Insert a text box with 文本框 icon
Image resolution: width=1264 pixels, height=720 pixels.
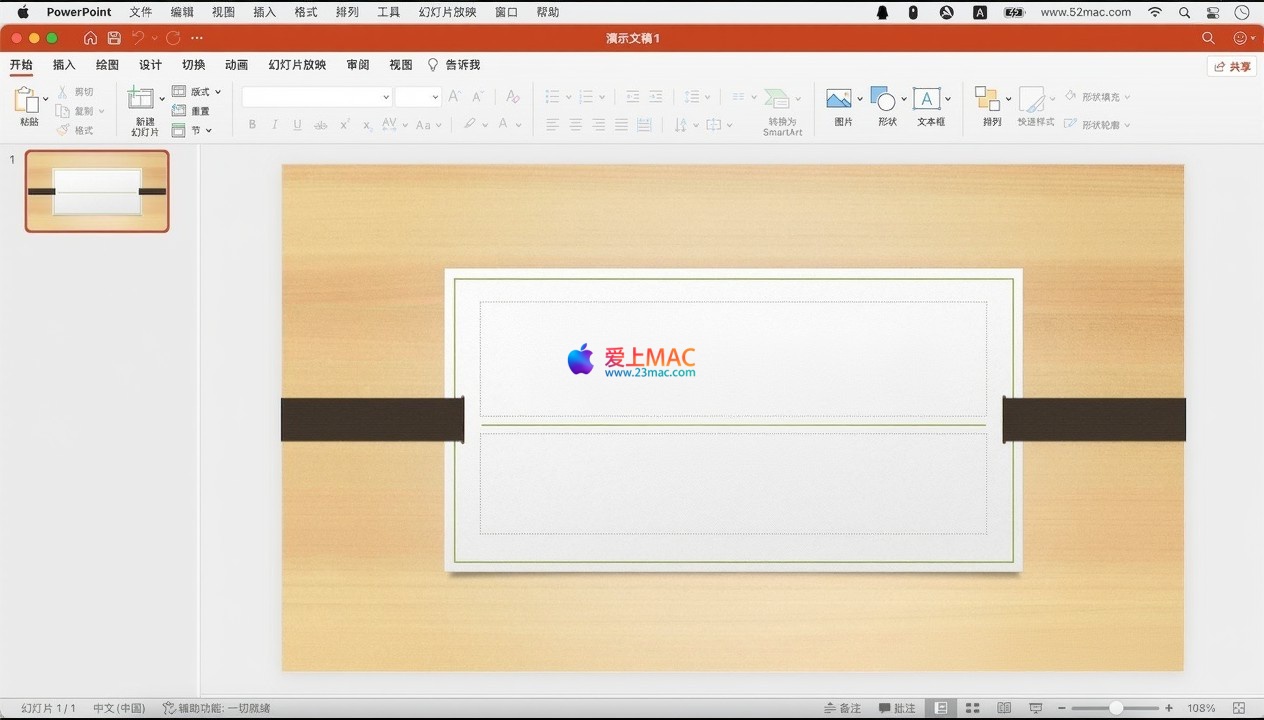[926, 99]
